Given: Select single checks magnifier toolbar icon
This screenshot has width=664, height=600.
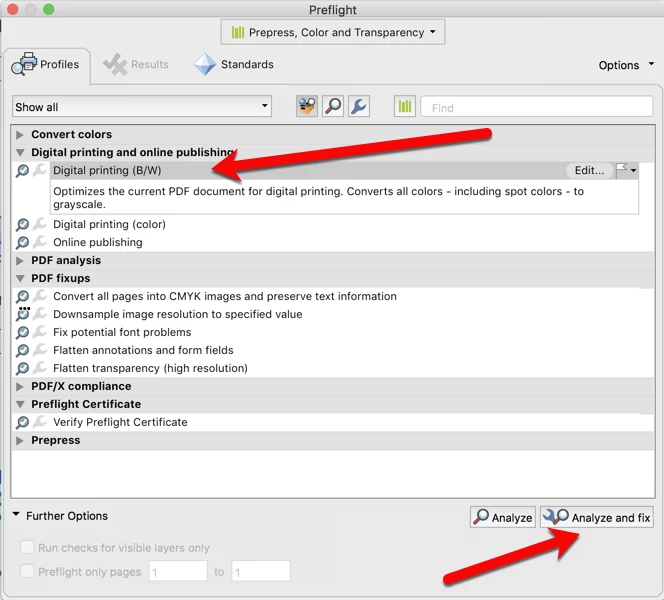Looking at the screenshot, I should tap(333, 106).
